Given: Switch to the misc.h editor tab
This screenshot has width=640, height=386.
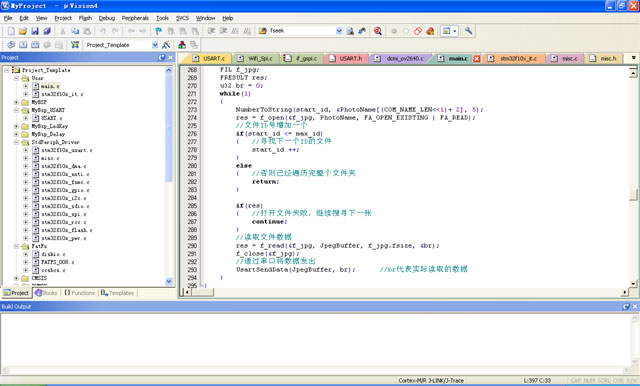Looking at the screenshot, I should click(x=604, y=59).
